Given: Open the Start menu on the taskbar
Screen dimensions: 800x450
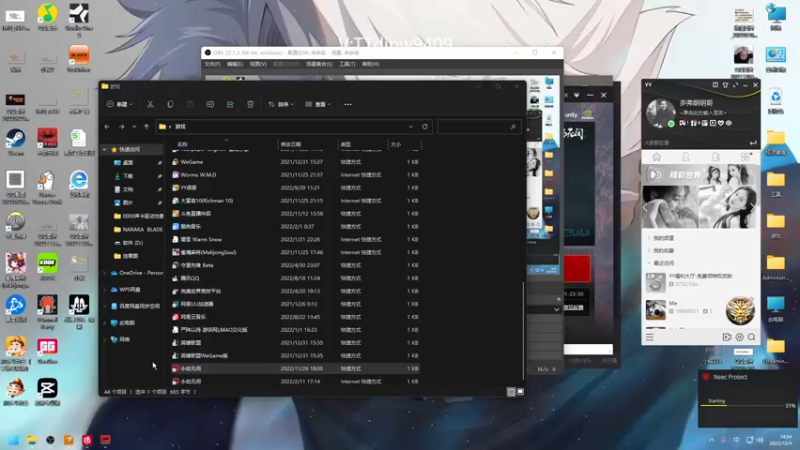Looking at the screenshot, I should [x=13, y=440].
